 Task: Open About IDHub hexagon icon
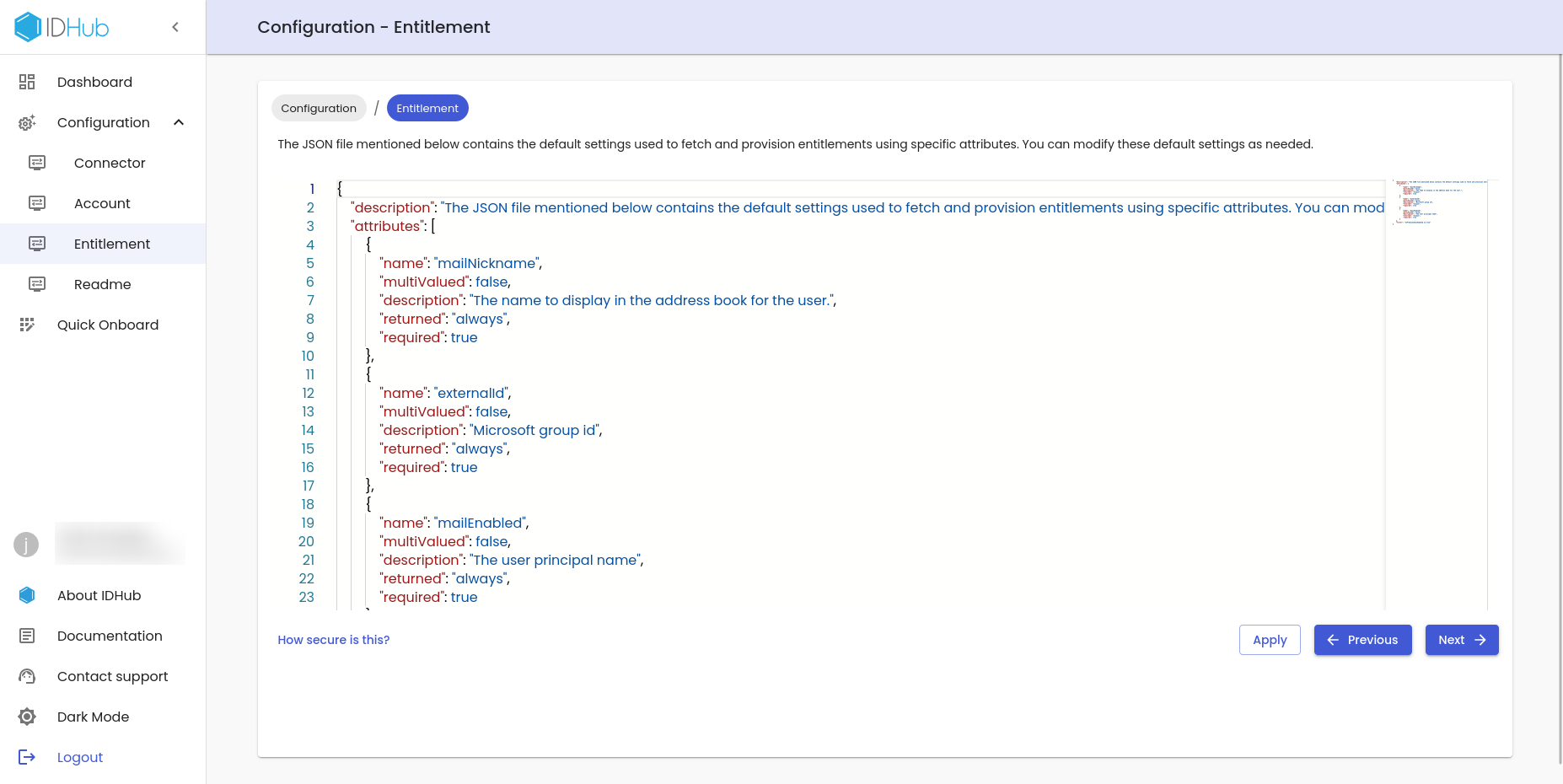[27, 595]
